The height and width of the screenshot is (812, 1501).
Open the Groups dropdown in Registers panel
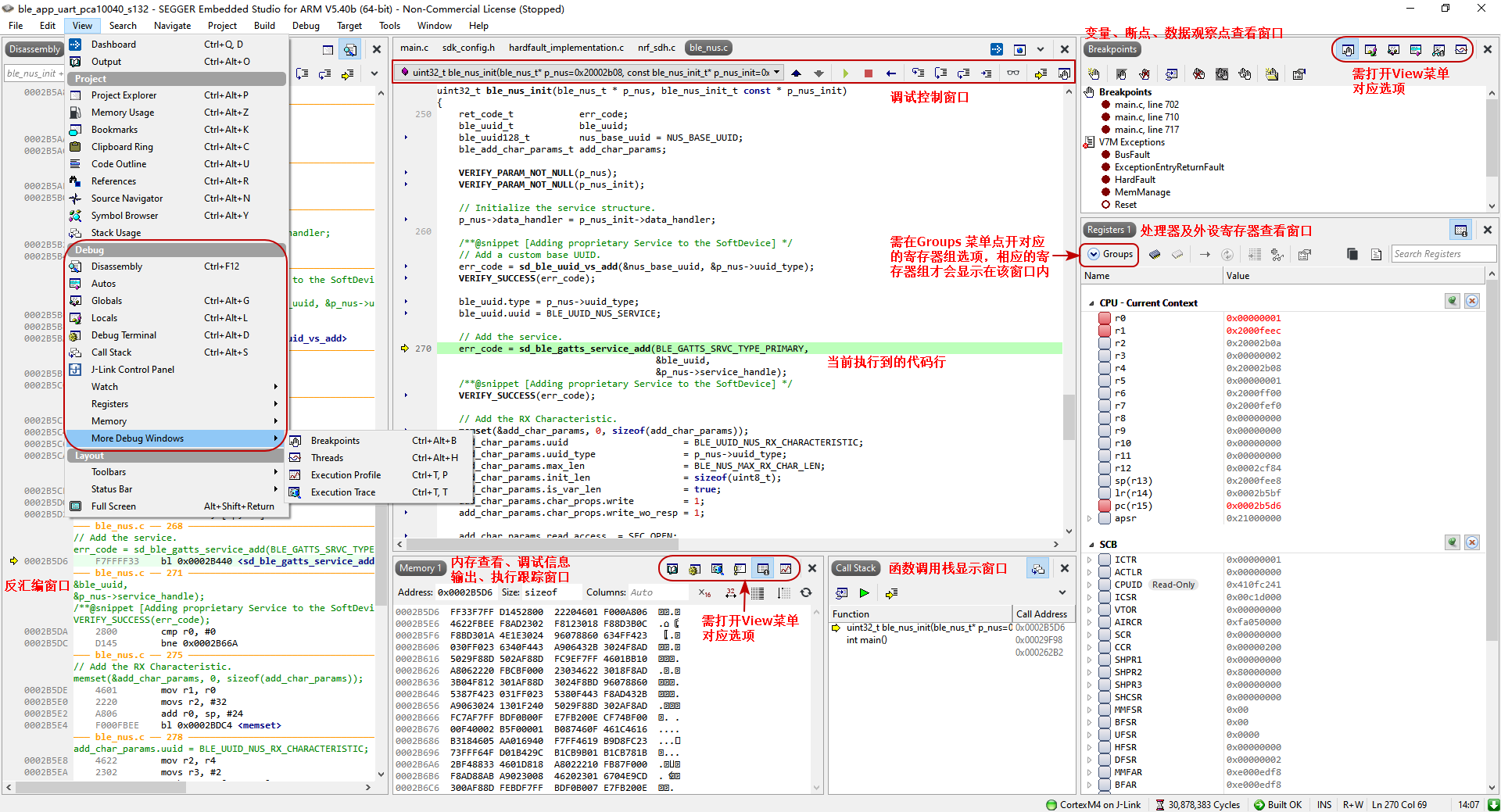click(x=1109, y=254)
